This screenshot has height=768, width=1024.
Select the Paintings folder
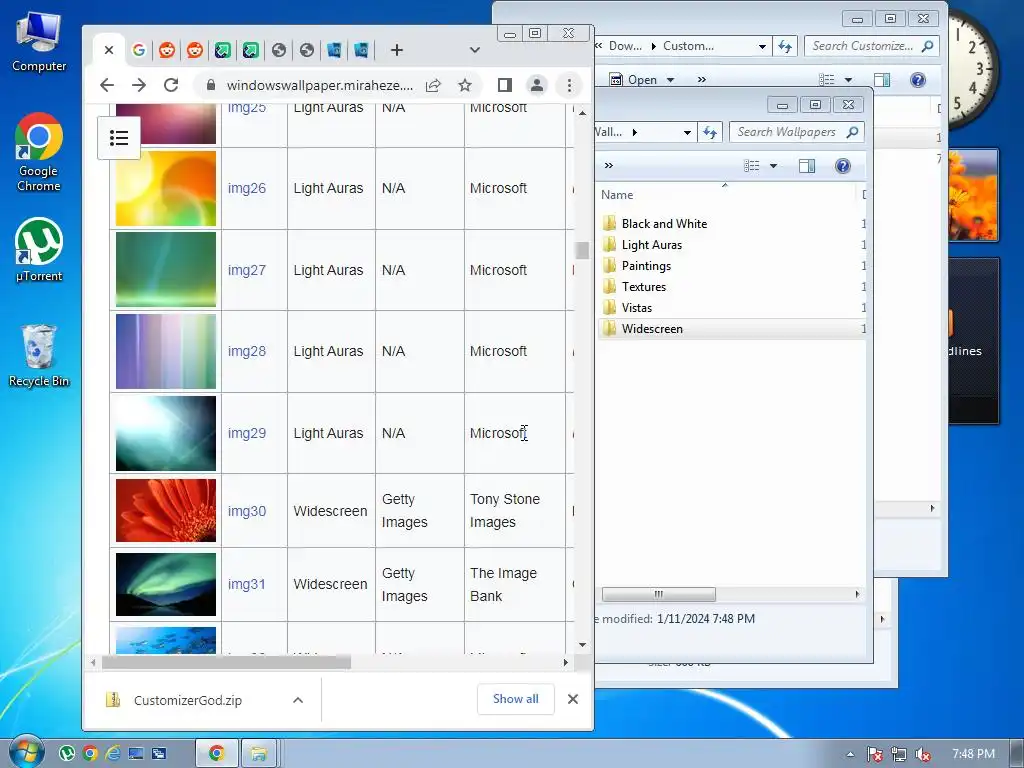[646, 266]
